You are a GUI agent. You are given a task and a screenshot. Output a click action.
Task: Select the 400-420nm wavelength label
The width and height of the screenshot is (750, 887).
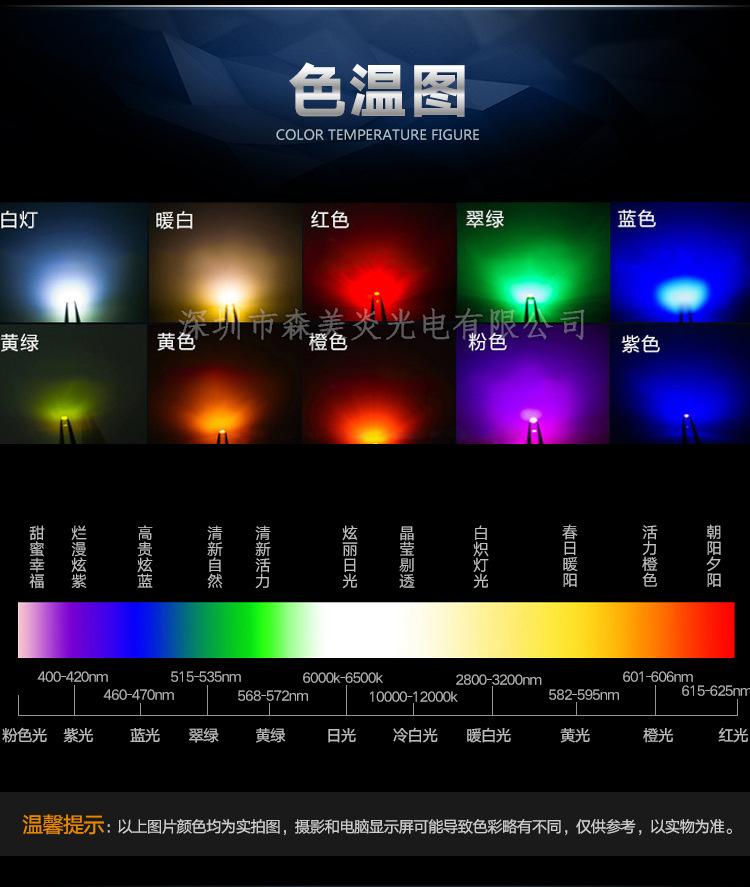click(x=73, y=677)
